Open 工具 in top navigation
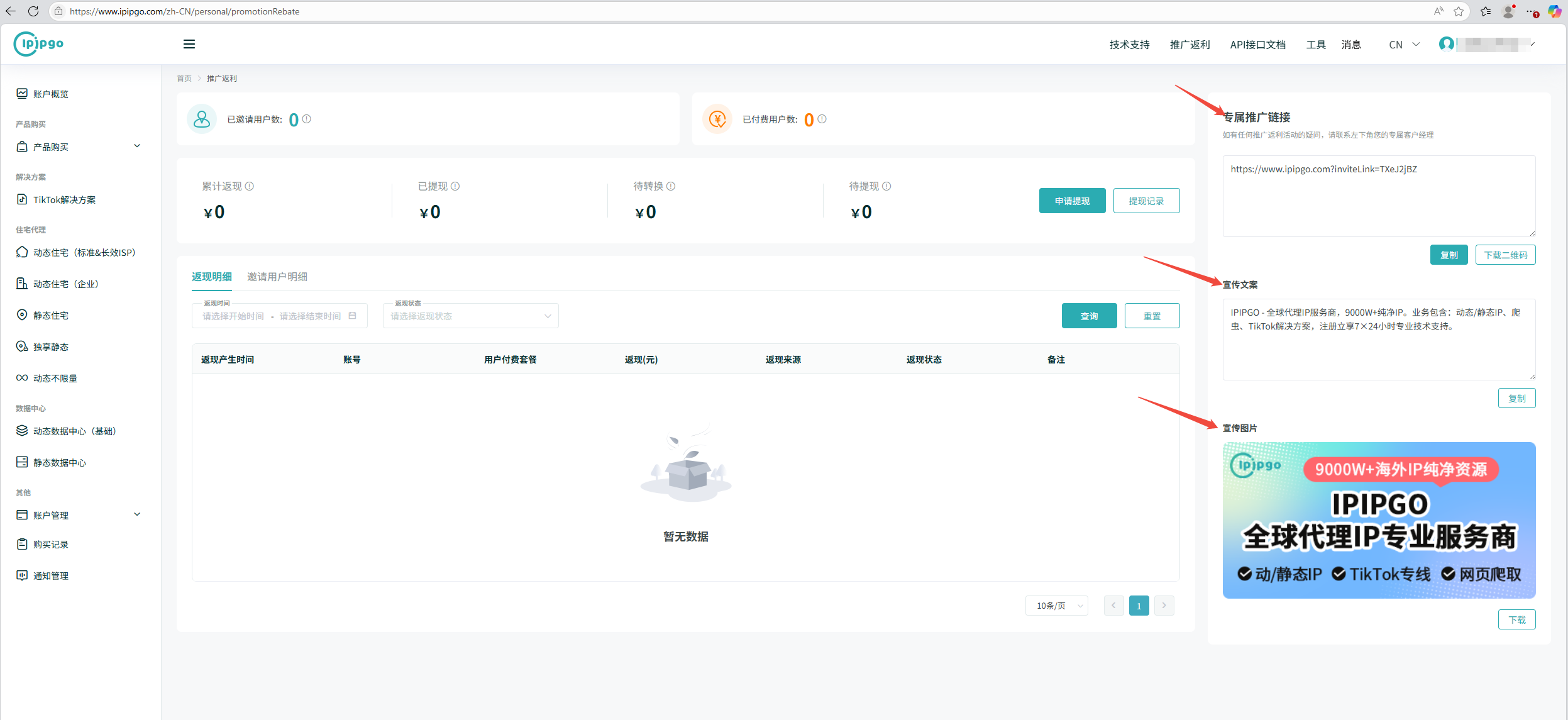1568x720 pixels. (1316, 45)
